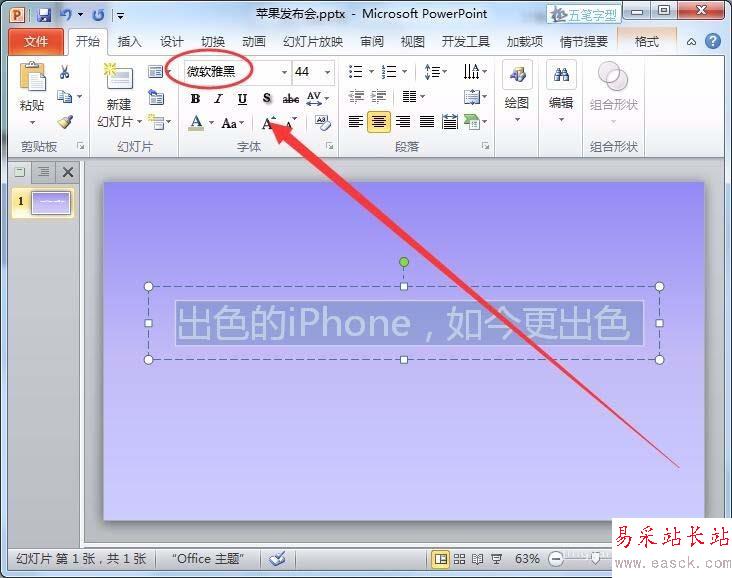Click the spell check status icon

pyautogui.click(x=278, y=558)
